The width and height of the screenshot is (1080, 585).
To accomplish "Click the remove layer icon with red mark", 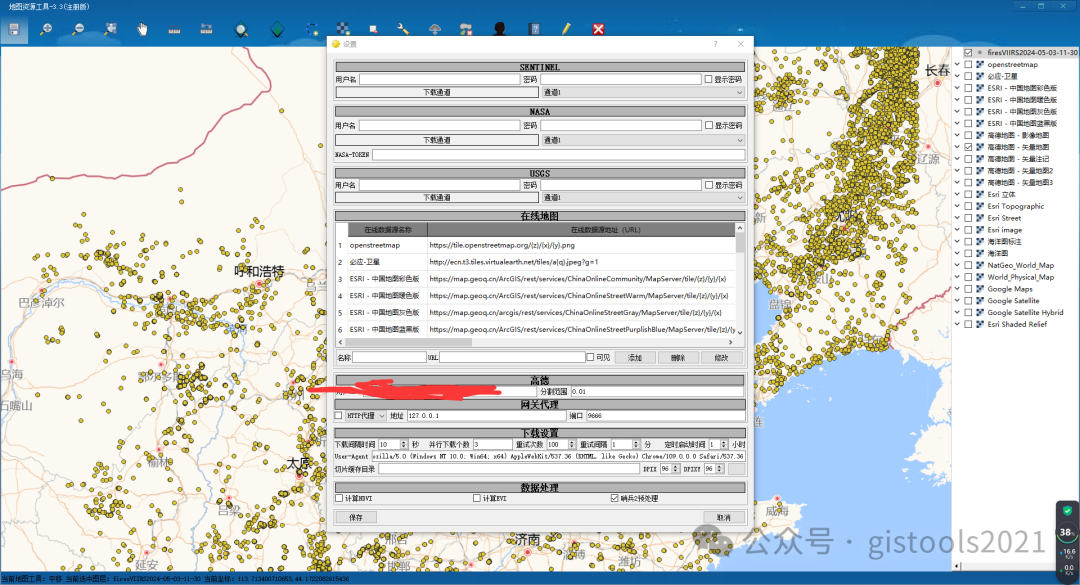I will coord(373,30).
